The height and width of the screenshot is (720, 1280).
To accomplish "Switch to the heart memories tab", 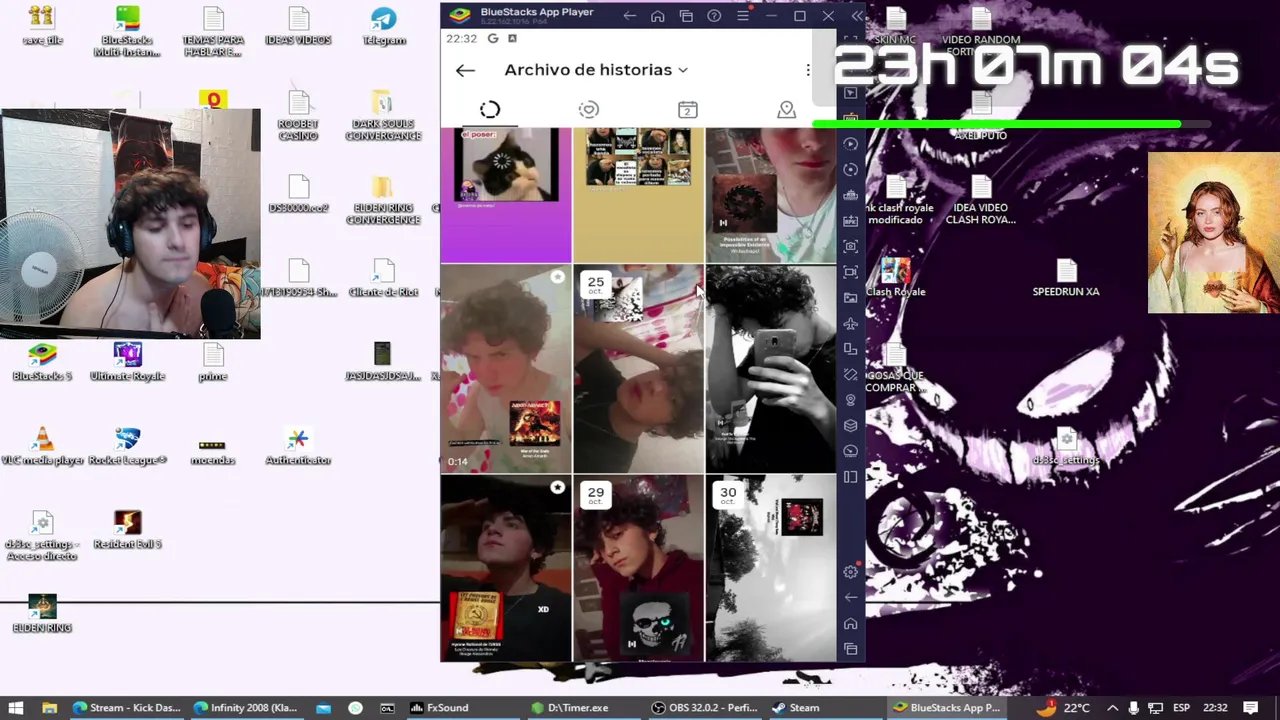I will point(588,109).
